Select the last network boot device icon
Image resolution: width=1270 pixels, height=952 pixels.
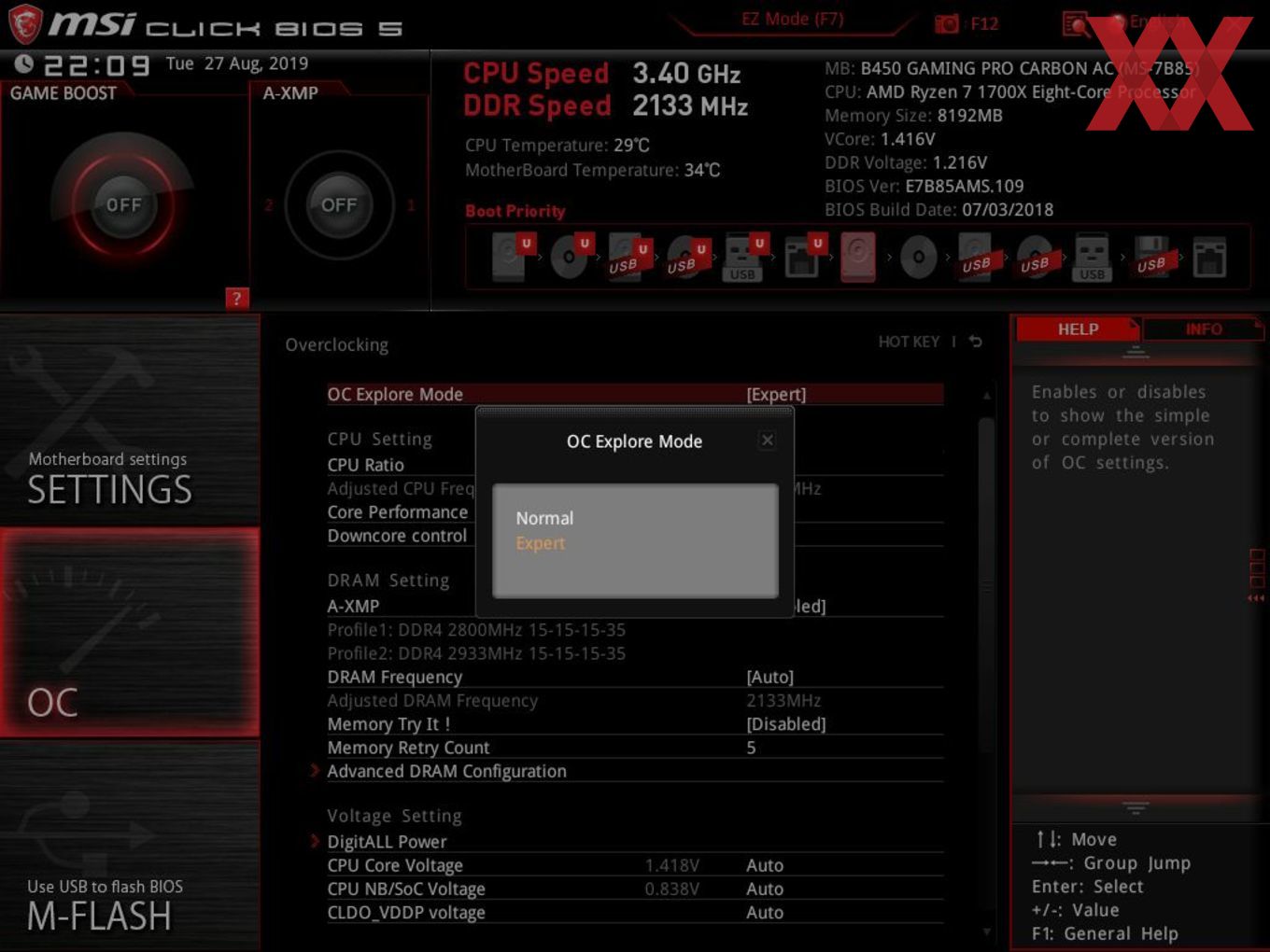1209,259
